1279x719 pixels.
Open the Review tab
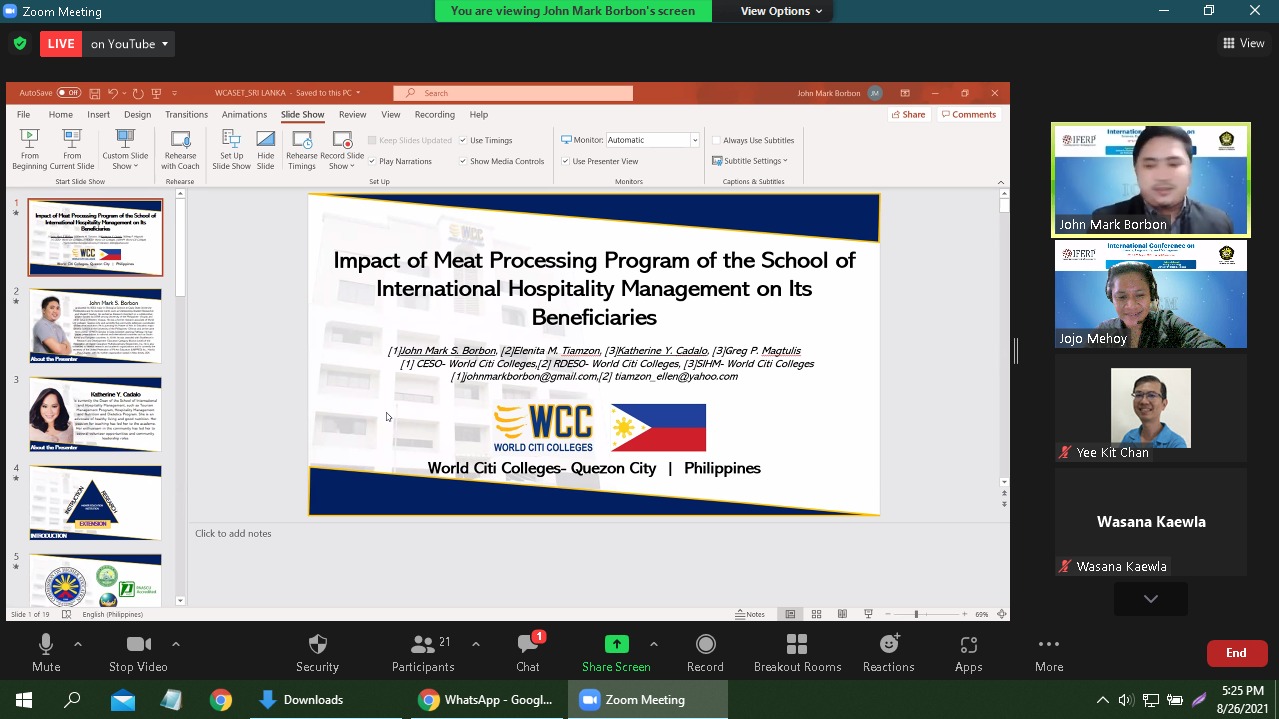pos(352,115)
